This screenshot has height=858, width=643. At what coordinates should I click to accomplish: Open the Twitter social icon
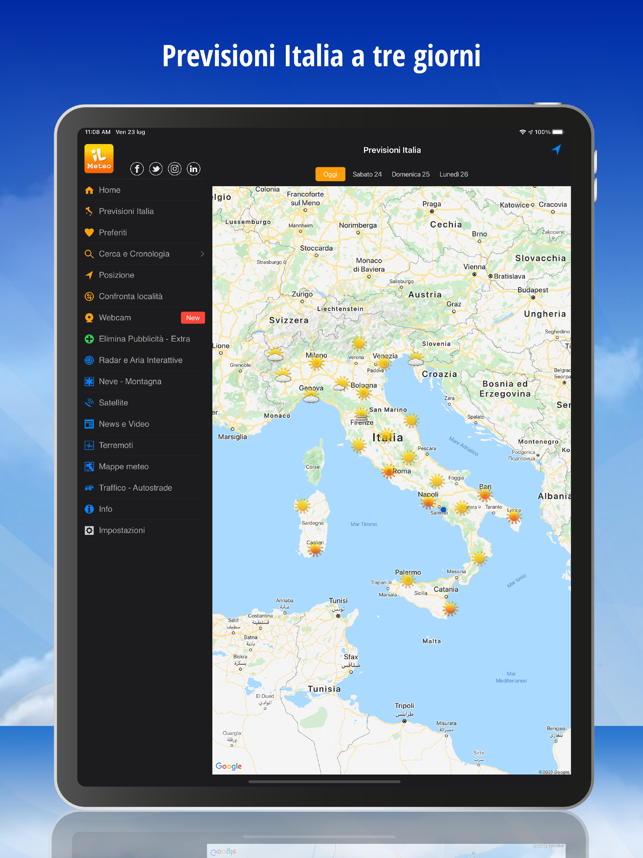pos(156,169)
